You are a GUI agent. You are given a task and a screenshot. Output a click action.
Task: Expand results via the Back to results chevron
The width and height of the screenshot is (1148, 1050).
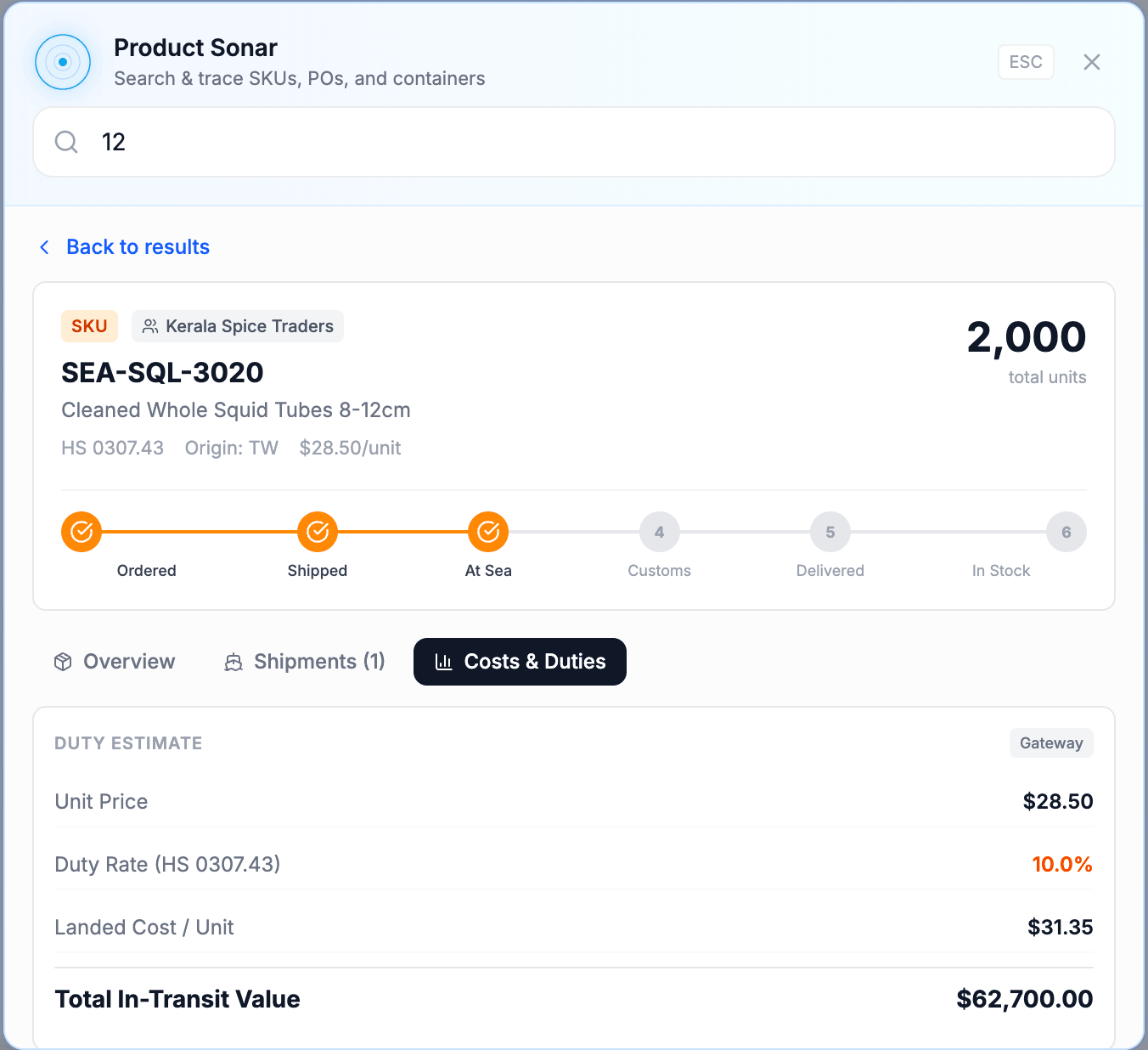44,246
